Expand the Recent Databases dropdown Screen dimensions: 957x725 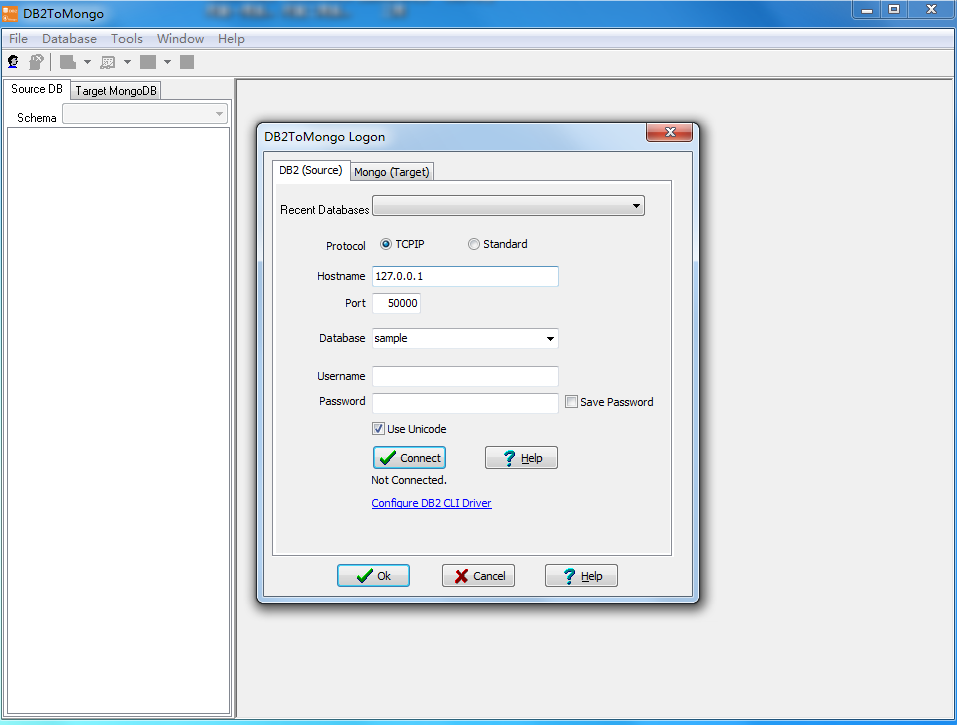pos(636,206)
